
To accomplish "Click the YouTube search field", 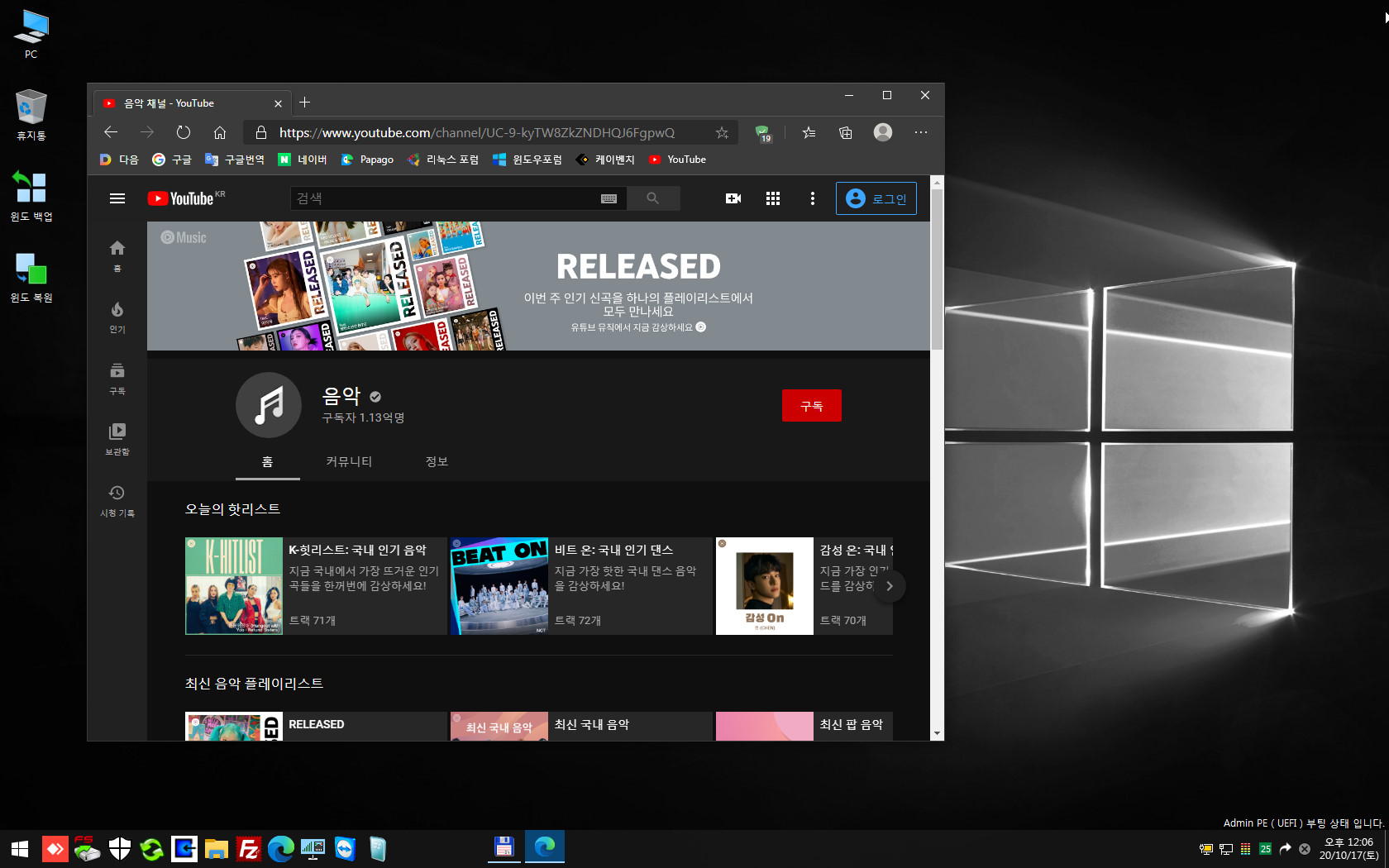I will 446,198.
